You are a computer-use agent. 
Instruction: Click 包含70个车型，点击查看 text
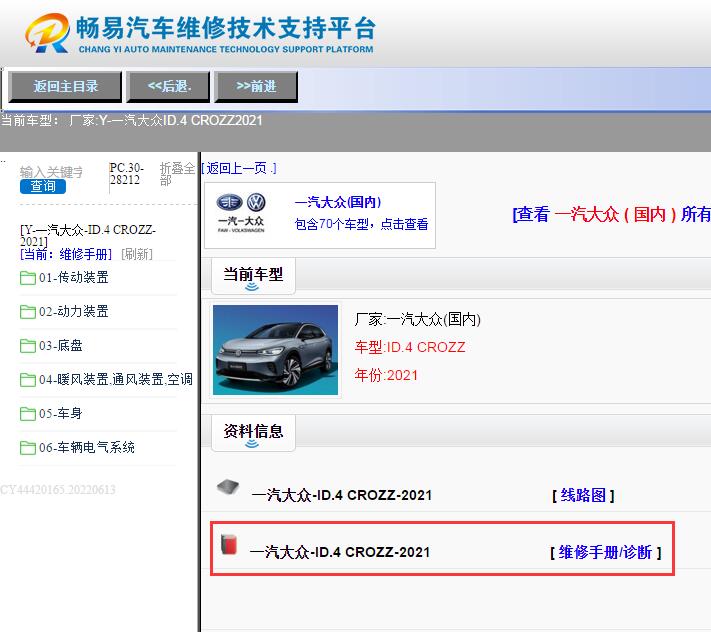click(361, 224)
